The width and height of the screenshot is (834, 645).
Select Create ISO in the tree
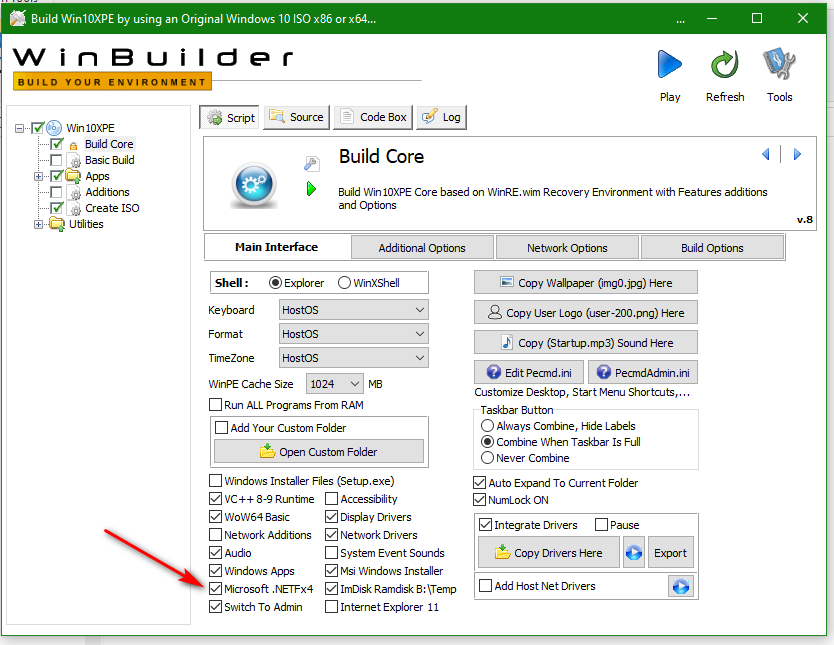[x=112, y=208]
